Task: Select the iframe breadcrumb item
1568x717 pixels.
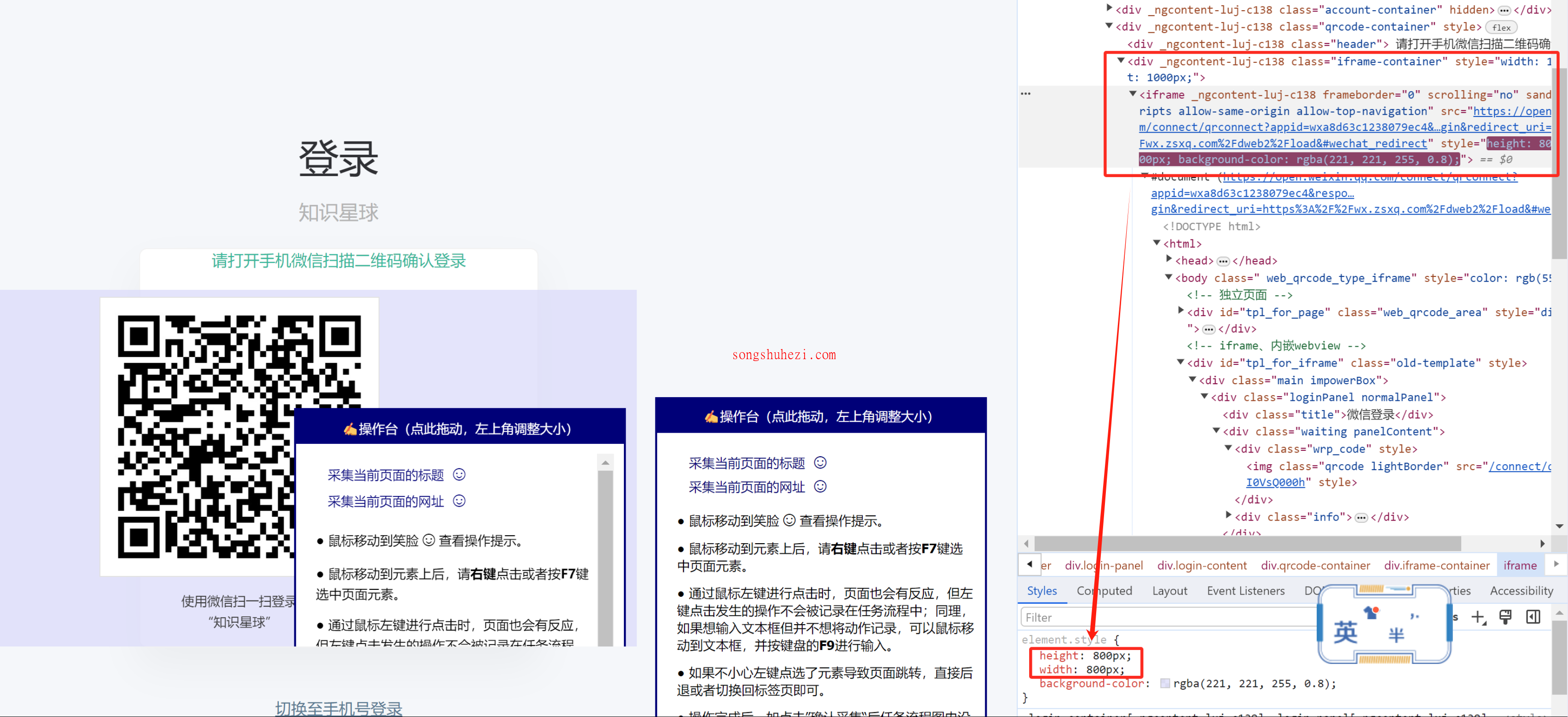Action: (1519, 565)
